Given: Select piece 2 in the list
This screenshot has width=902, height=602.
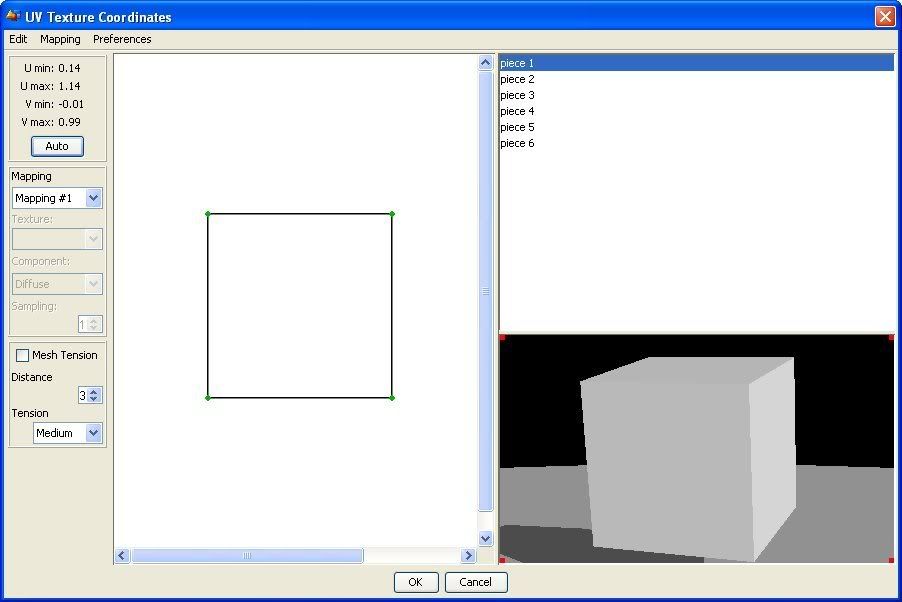Looking at the screenshot, I should pos(696,79).
